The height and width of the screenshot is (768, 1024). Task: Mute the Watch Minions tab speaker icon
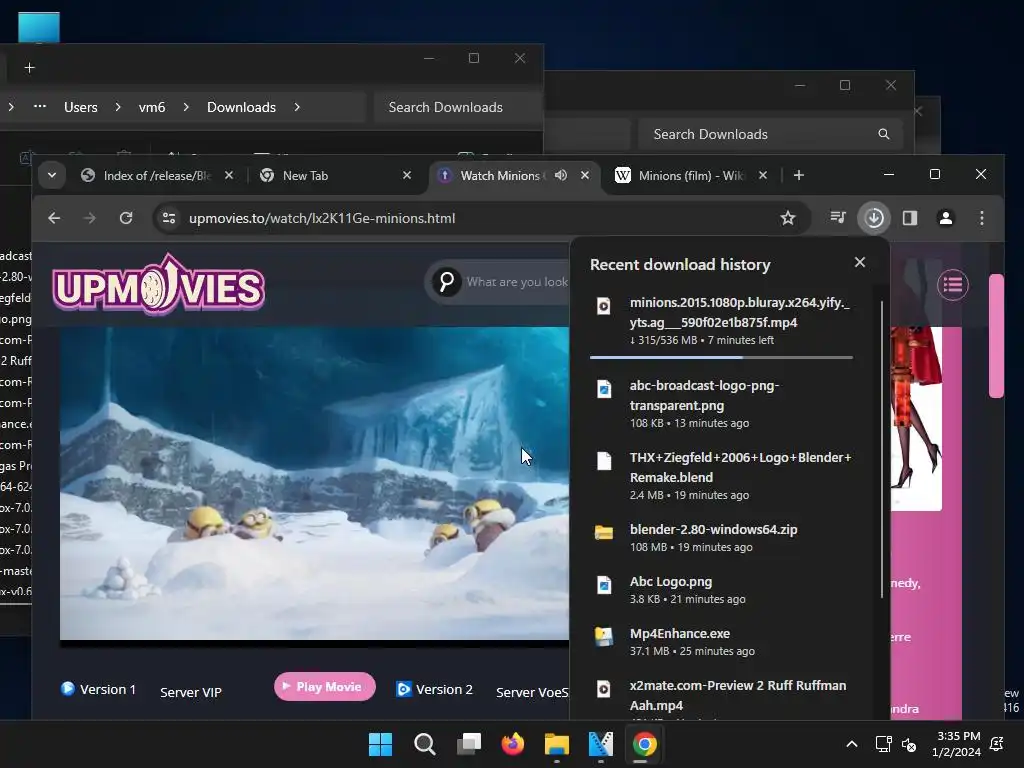pos(561,175)
